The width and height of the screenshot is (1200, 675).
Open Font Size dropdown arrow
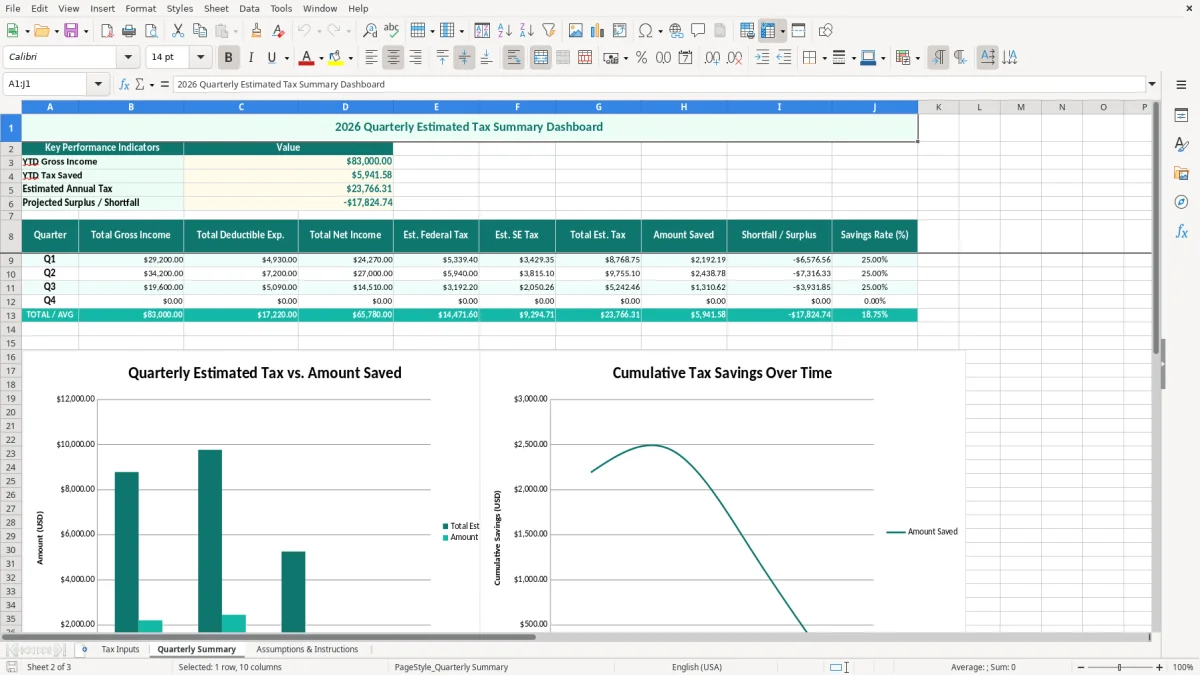coord(200,58)
